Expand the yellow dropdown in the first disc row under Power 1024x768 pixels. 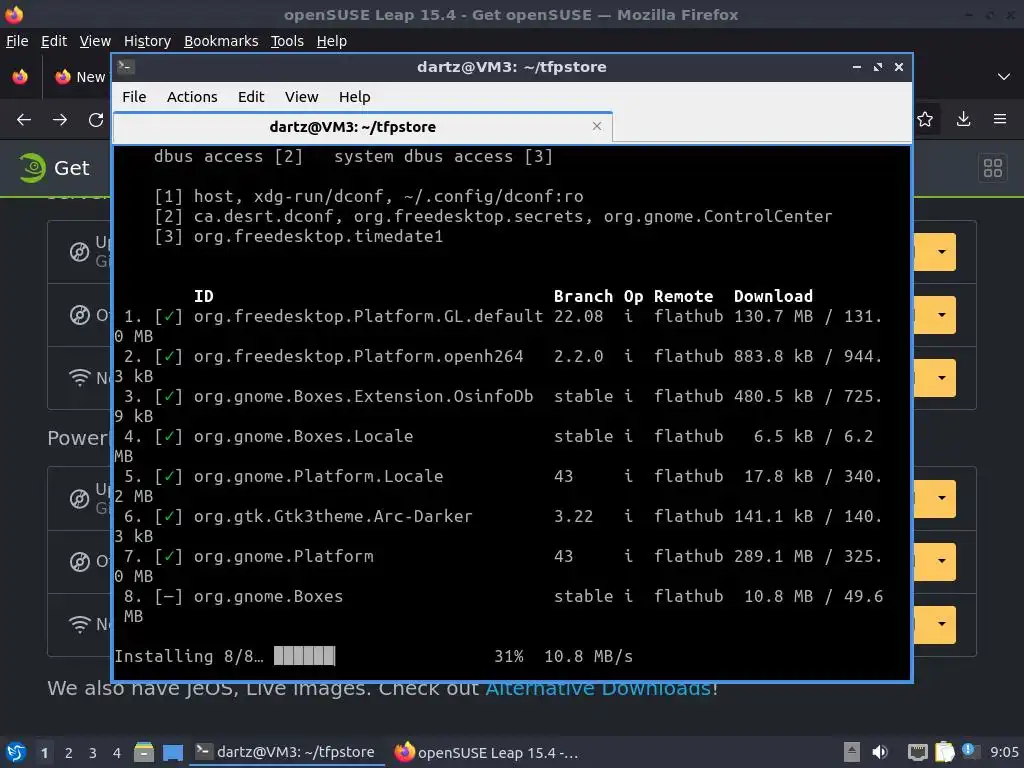pos(941,498)
